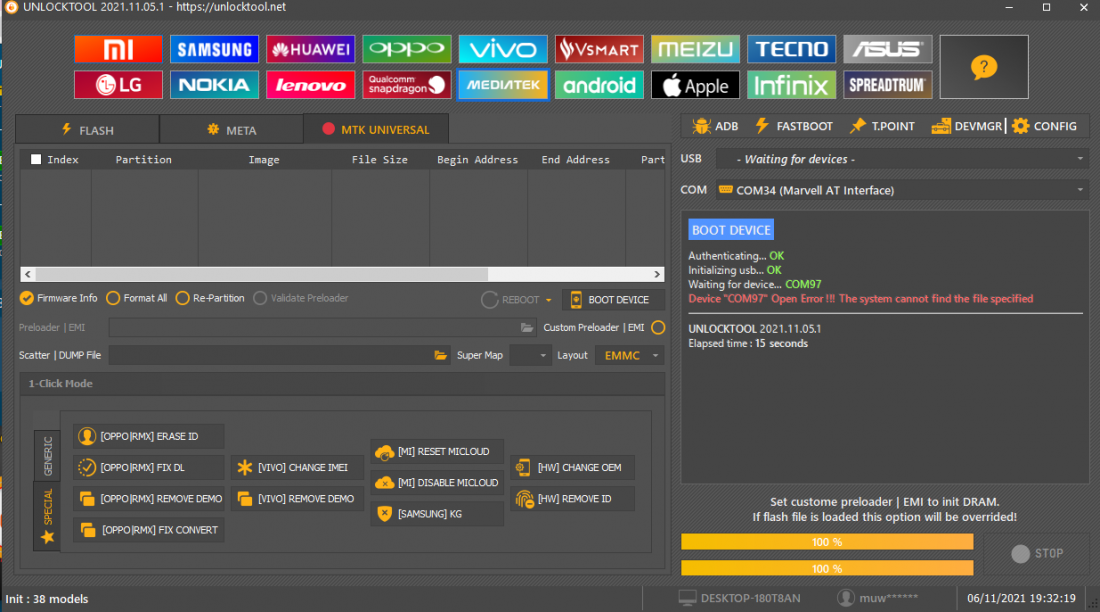This screenshot has width=1100, height=612.
Task: Select the ASUS brand logo
Action: 887,49
